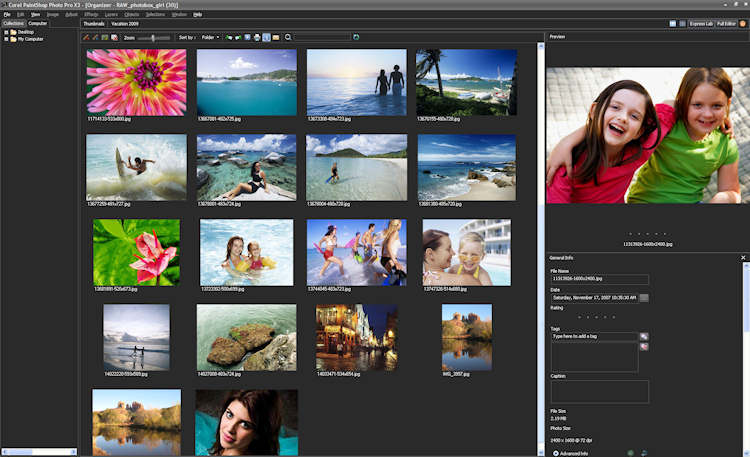Image resolution: width=750 pixels, height=457 pixels.
Task: Click the refresh icon beside the search box
Action: (x=357, y=37)
